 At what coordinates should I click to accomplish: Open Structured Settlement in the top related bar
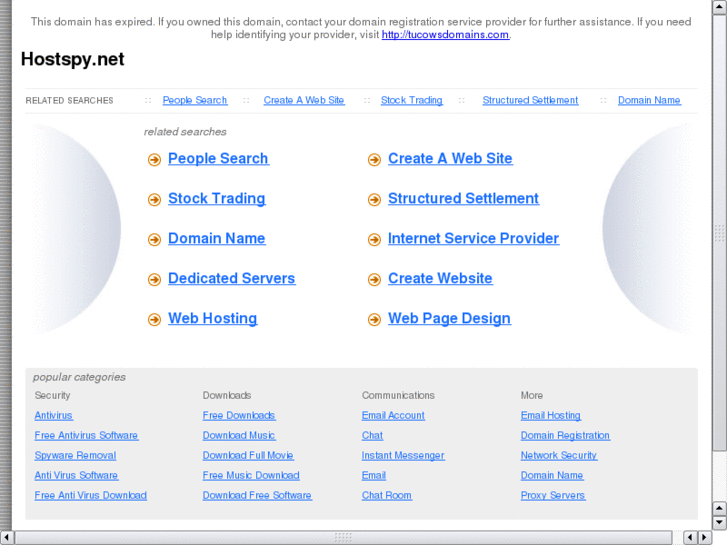point(530,100)
